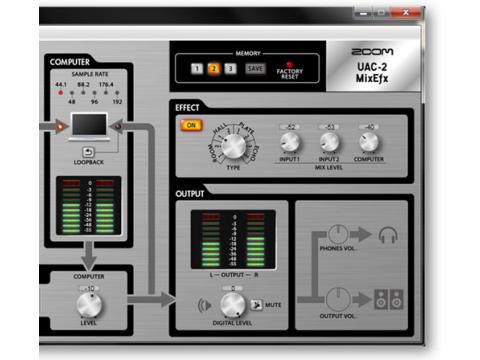Select memory slot 2
This screenshot has height=360, width=480.
click(x=214, y=69)
